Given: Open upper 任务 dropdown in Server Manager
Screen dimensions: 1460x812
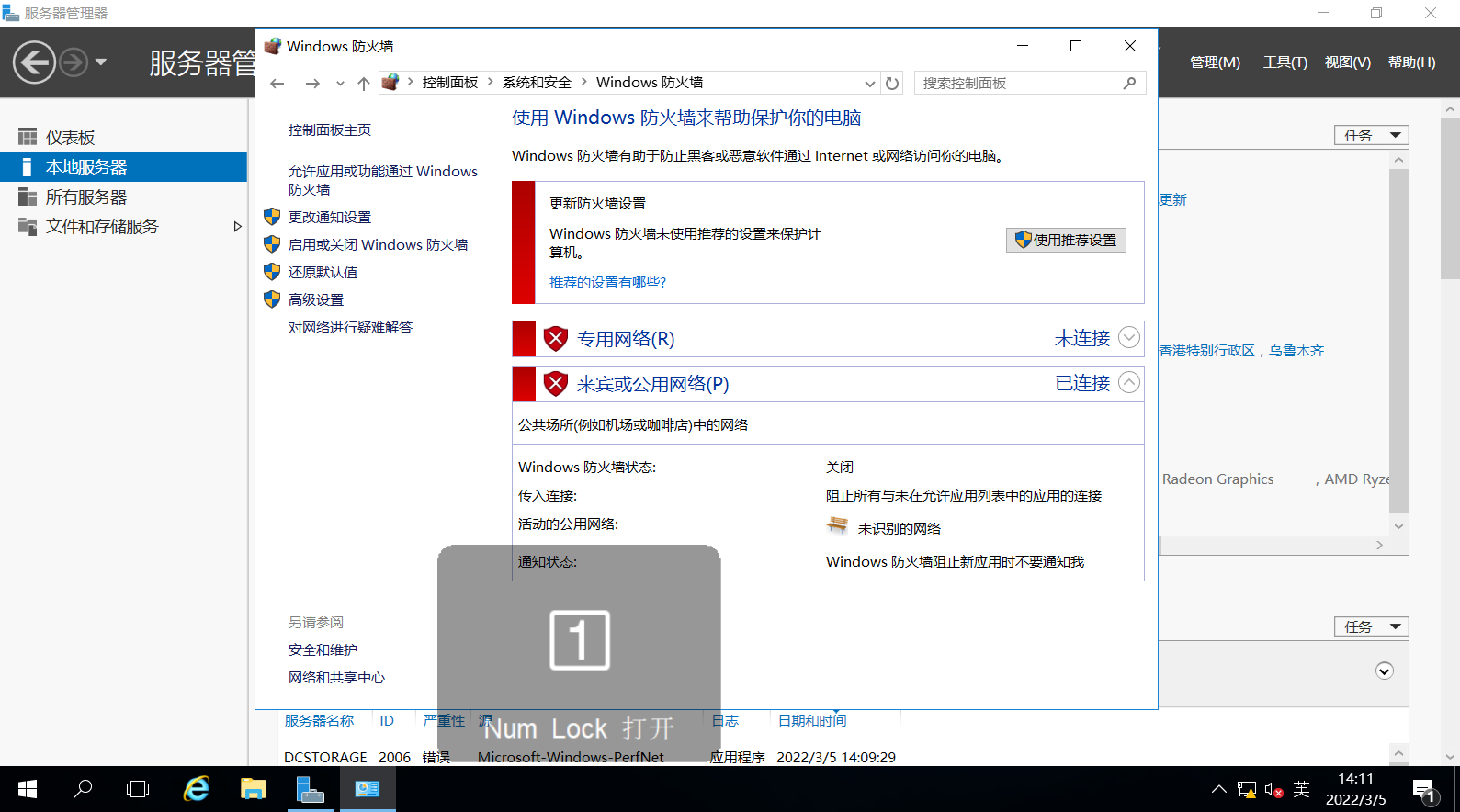Looking at the screenshot, I should click(1371, 135).
